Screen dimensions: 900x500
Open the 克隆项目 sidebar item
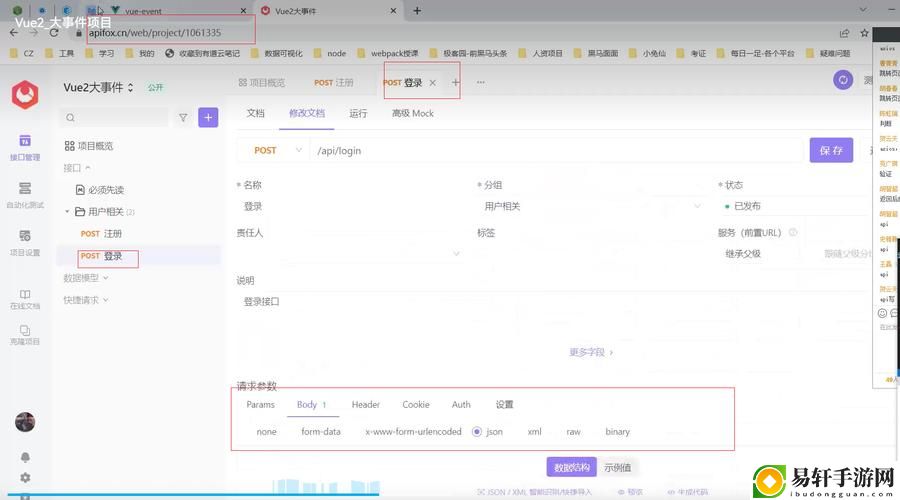25,335
